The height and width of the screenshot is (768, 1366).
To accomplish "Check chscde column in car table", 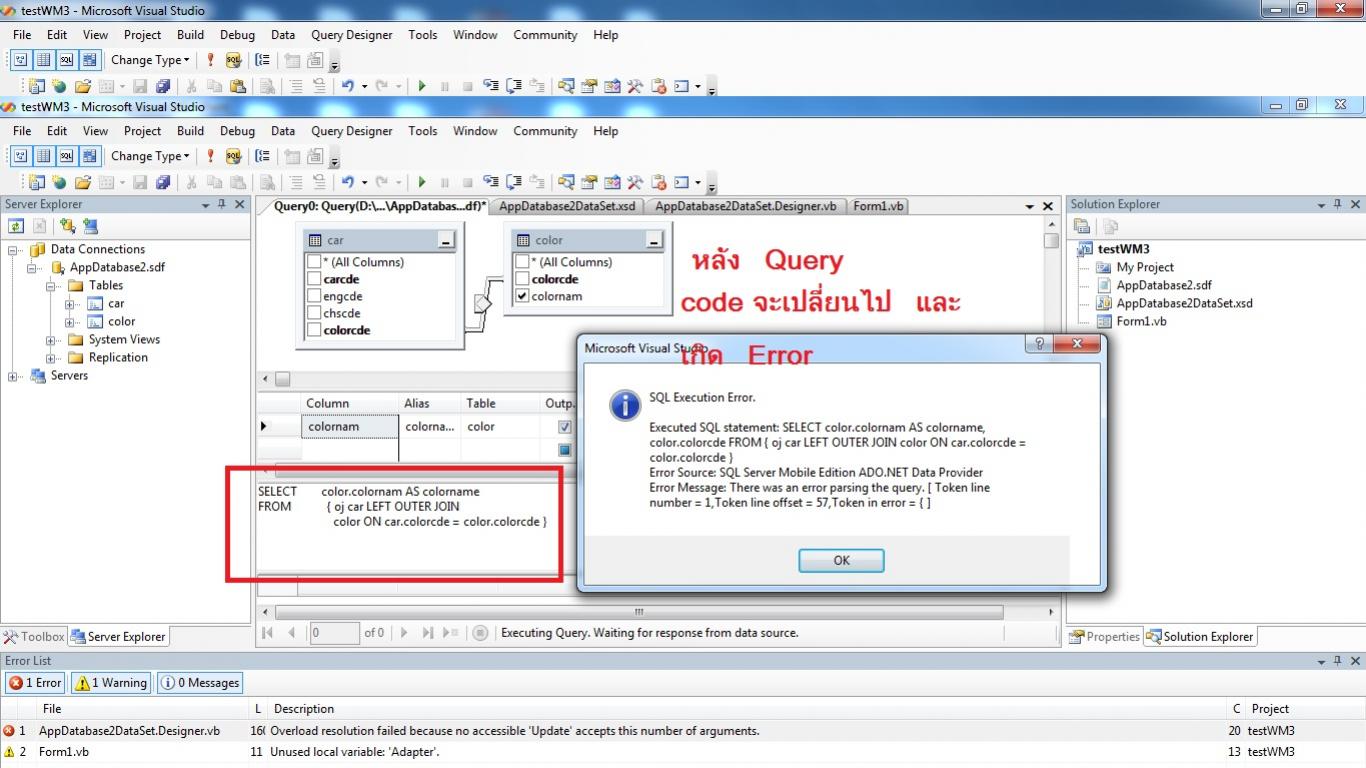I will (314, 313).
